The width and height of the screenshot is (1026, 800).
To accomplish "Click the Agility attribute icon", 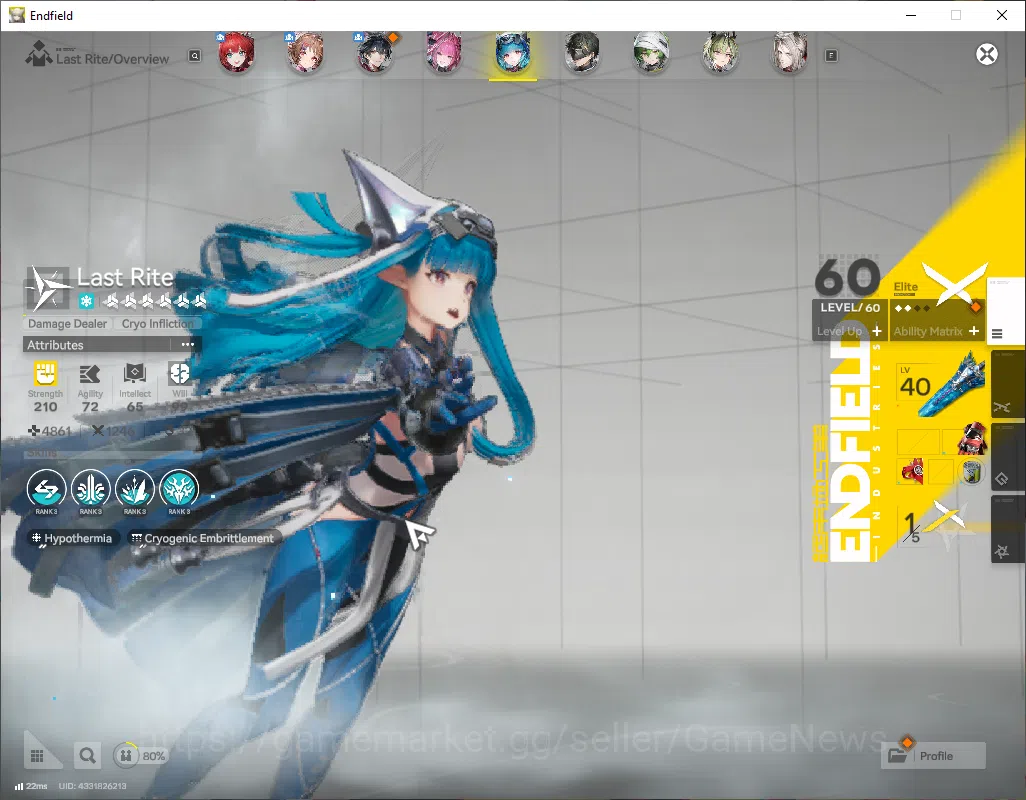I will click(90, 375).
